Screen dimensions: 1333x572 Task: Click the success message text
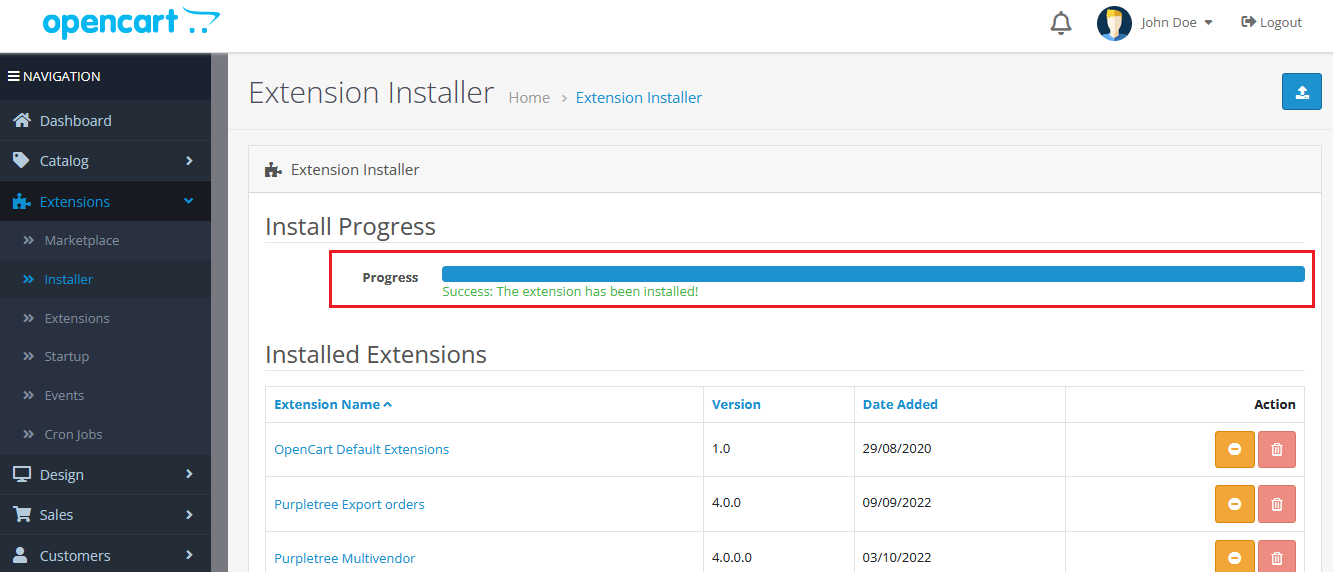coord(570,292)
